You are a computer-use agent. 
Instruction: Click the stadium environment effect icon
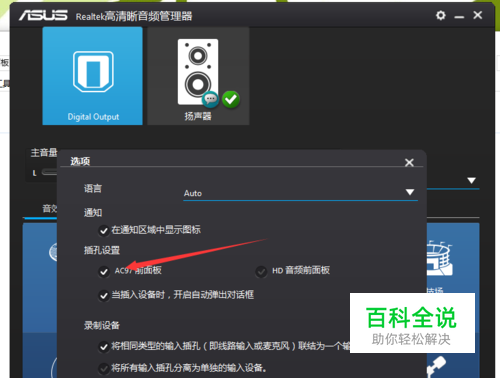[x=439, y=257]
